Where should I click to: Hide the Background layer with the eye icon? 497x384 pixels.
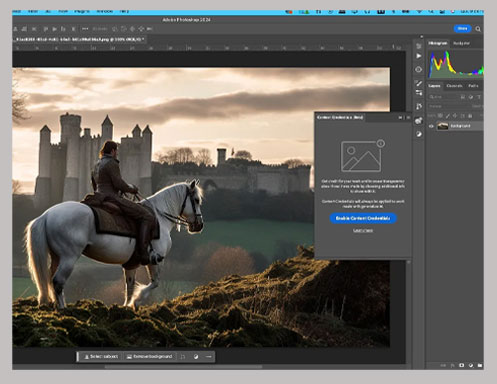[431, 126]
